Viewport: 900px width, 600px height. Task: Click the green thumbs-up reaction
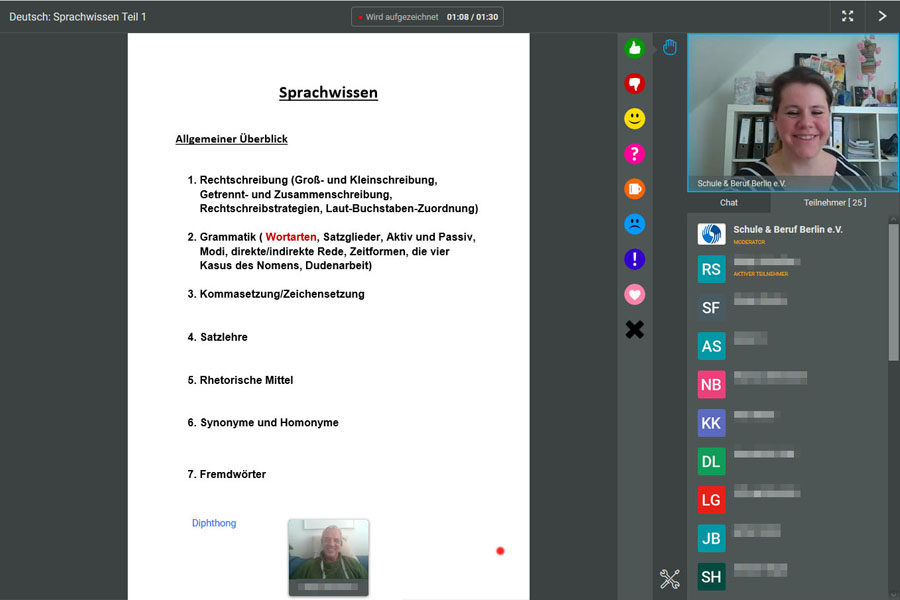pos(634,48)
